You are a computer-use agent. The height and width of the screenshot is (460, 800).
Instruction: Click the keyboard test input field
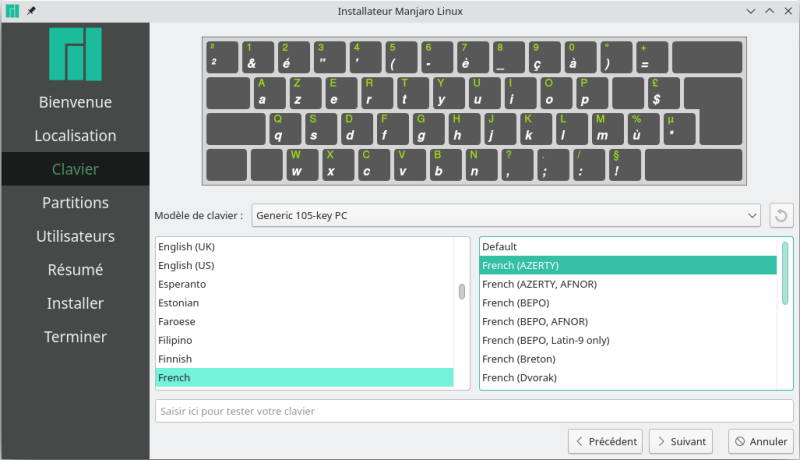tap(474, 411)
